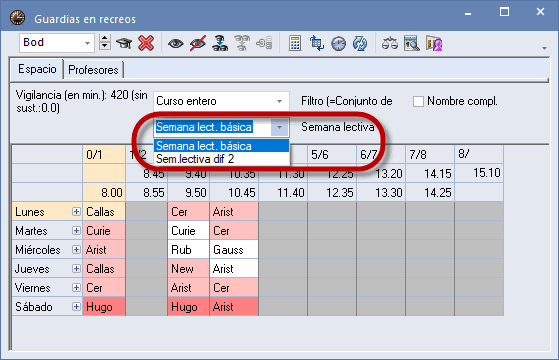The image size is (559, 360).
Task: Select the Miércoles Gauss cell
Action: click(234, 250)
